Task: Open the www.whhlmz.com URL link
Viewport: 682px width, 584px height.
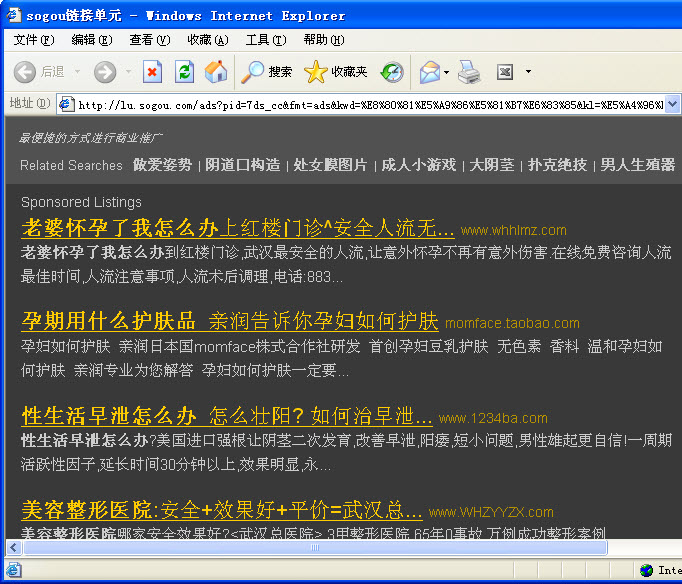Action: 514,230
